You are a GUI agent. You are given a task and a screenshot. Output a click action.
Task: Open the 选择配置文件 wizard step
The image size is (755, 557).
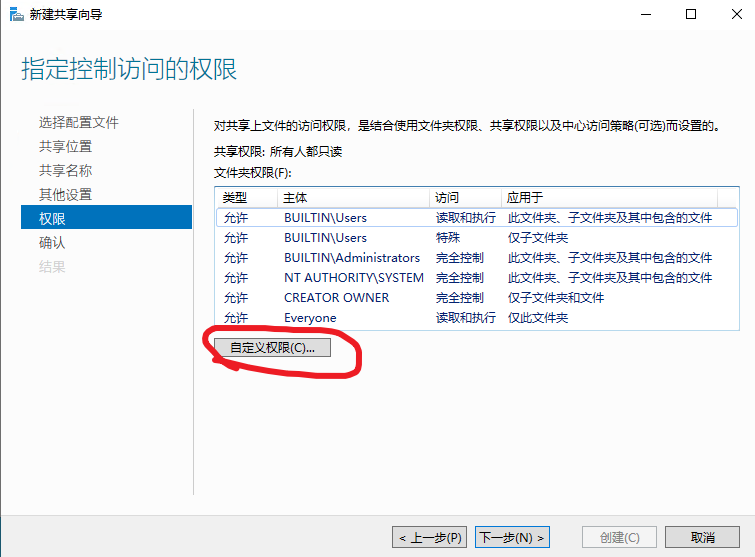click(79, 122)
